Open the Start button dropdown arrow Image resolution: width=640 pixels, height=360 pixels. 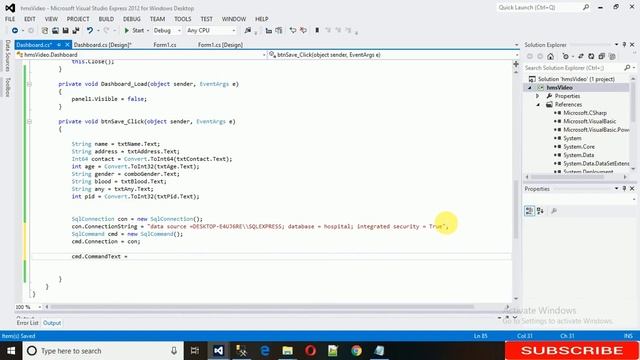click(x=148, y=31)
